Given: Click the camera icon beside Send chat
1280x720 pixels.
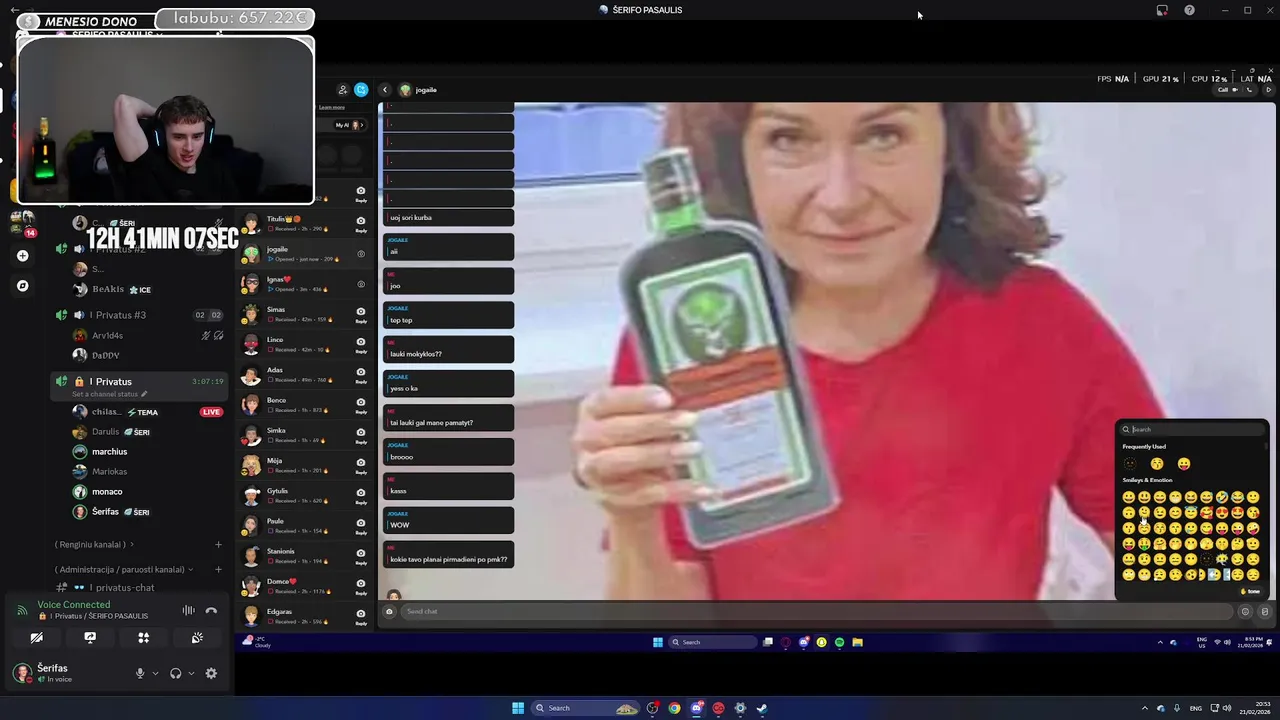Looking at the screenshot, I should click(390, 611).
